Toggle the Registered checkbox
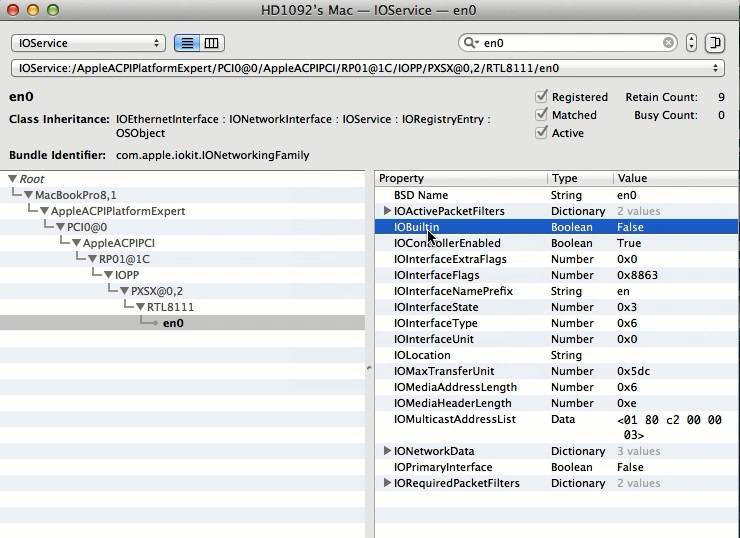 click(x=542, y=97)
